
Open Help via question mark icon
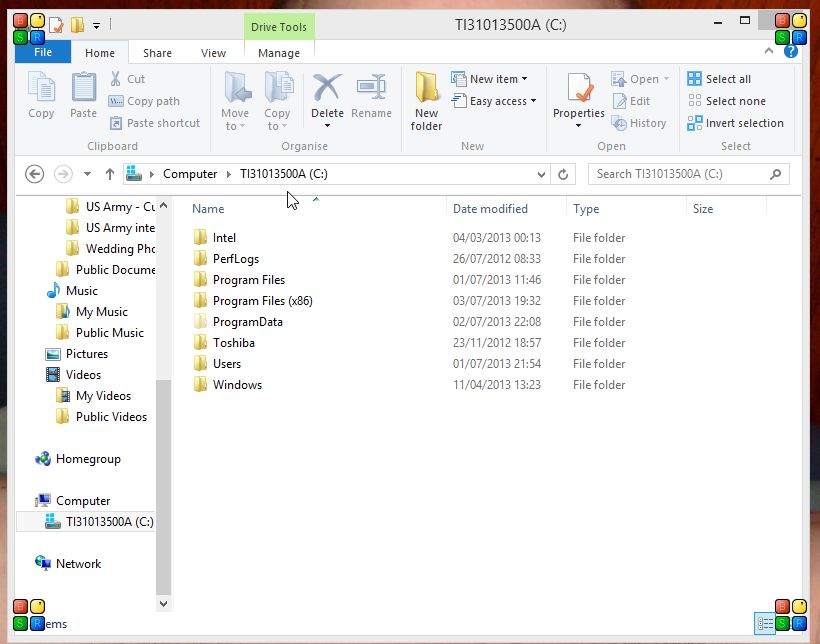pyautogui.click(x=791, y=52)
